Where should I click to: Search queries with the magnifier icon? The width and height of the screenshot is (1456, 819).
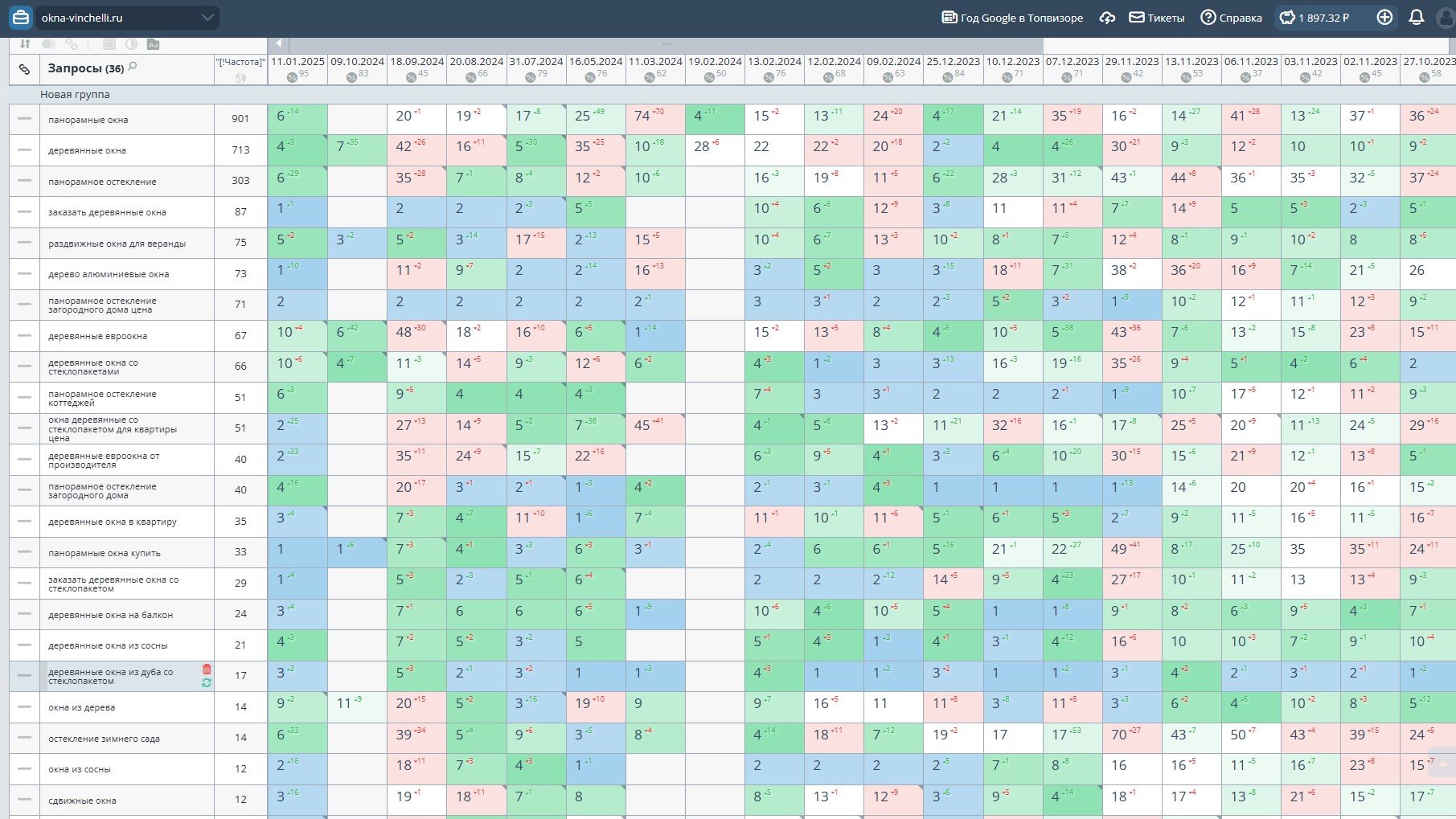133,67
